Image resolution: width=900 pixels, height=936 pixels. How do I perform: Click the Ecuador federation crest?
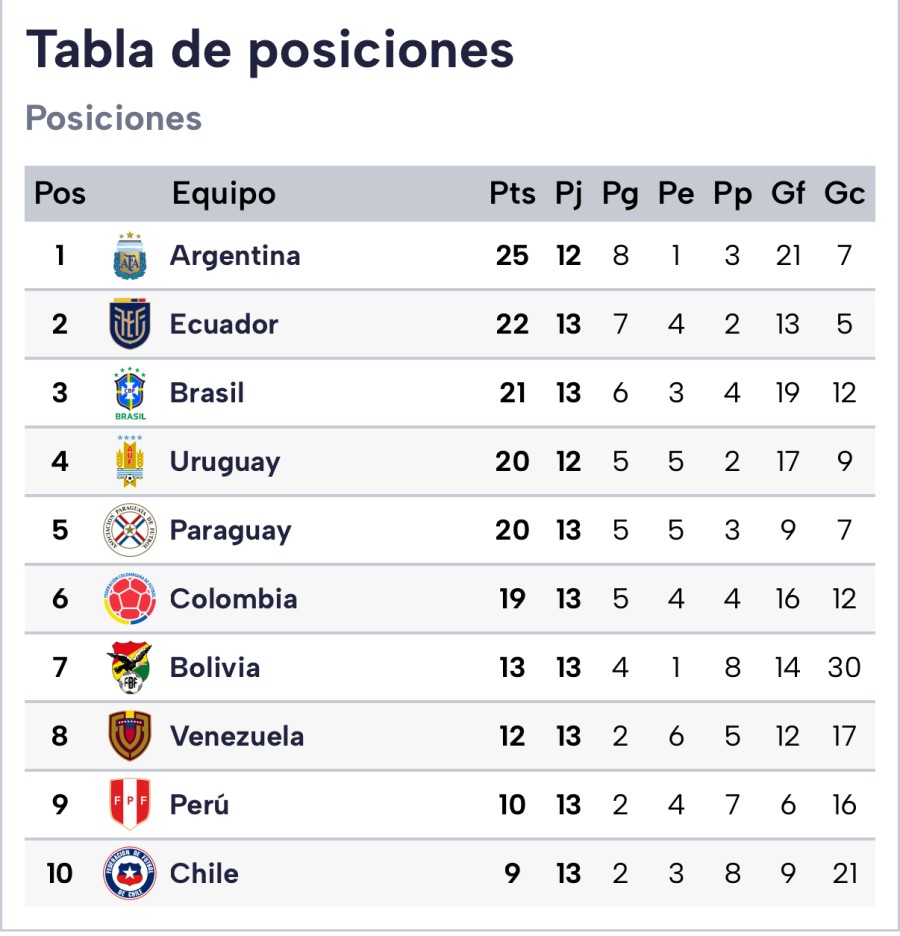[x=130, y=324]
